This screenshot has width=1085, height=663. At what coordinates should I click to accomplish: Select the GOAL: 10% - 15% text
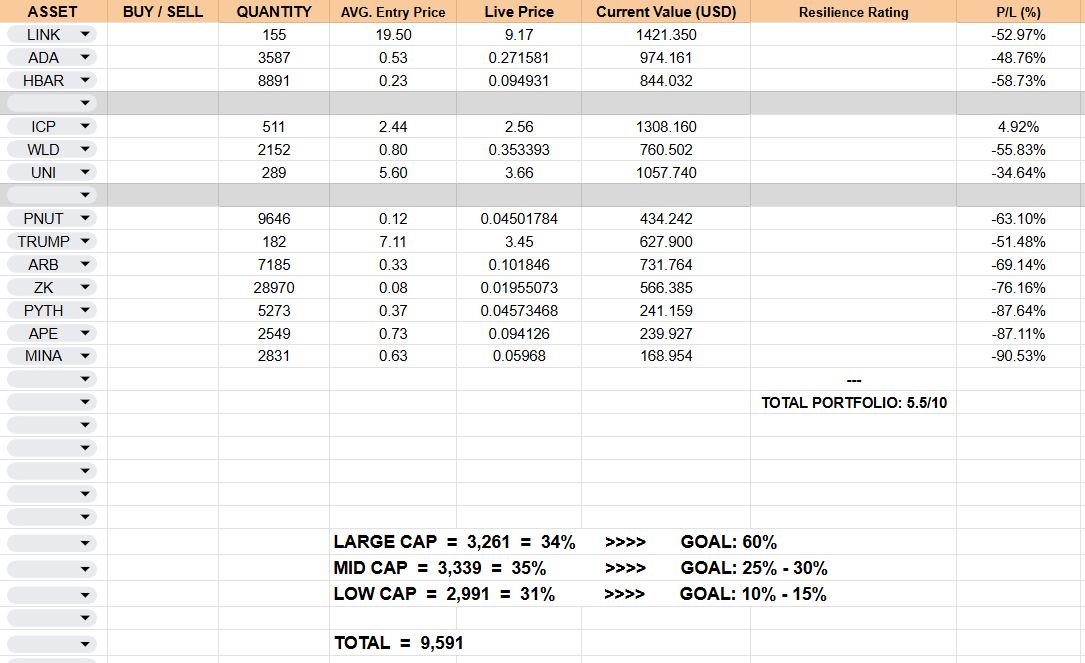[x=753, y=594]
